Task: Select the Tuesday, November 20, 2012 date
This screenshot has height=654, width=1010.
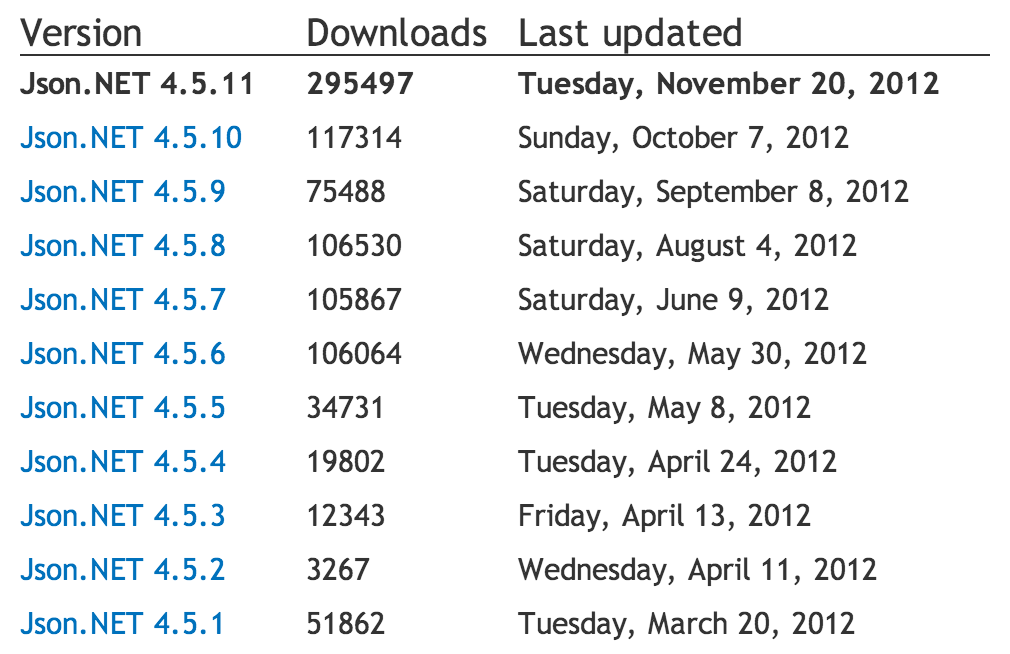Action: coord(728,84)
